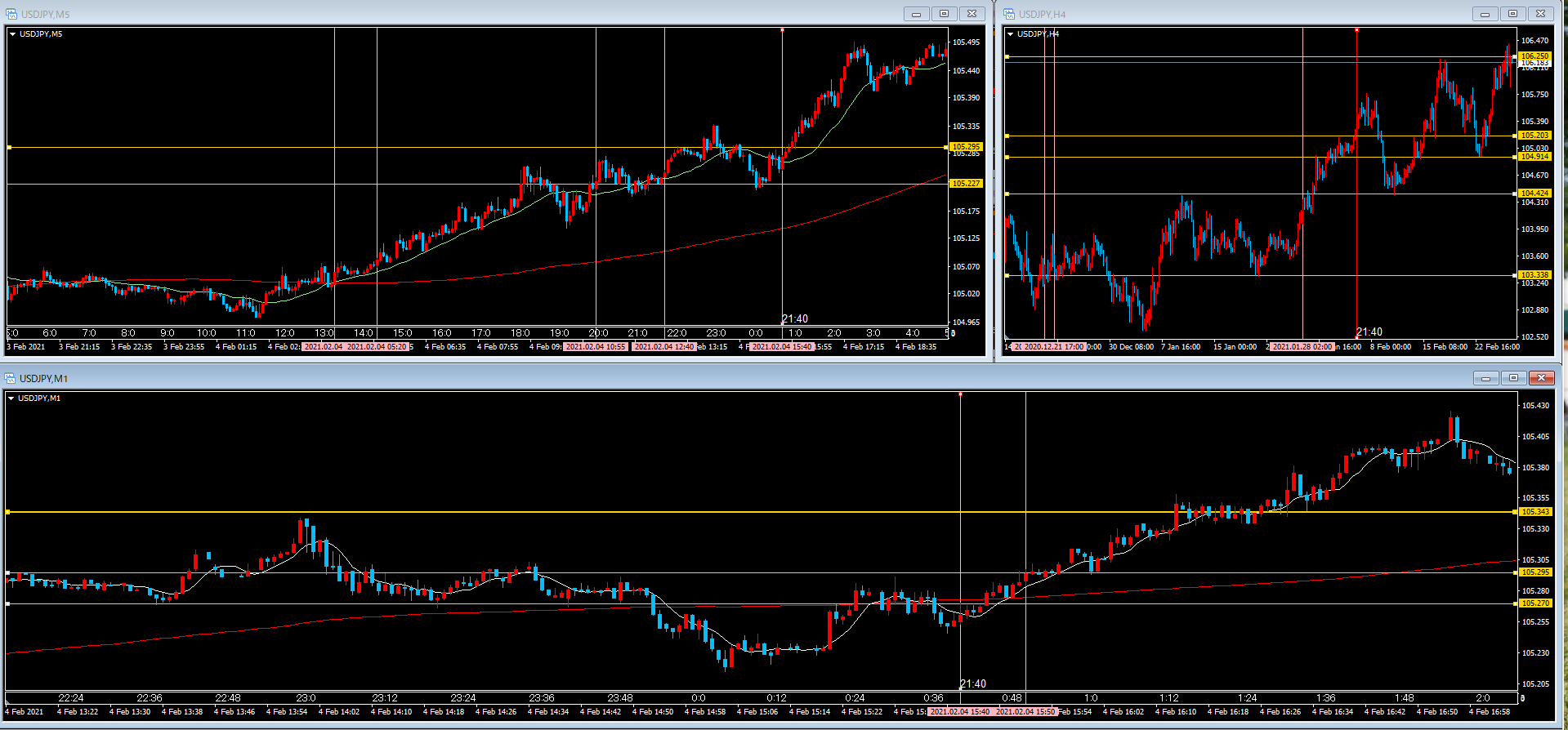Click the 105.227 price label in M5 chart
This screenshot has width=1568, height=730.
point(965,184)
